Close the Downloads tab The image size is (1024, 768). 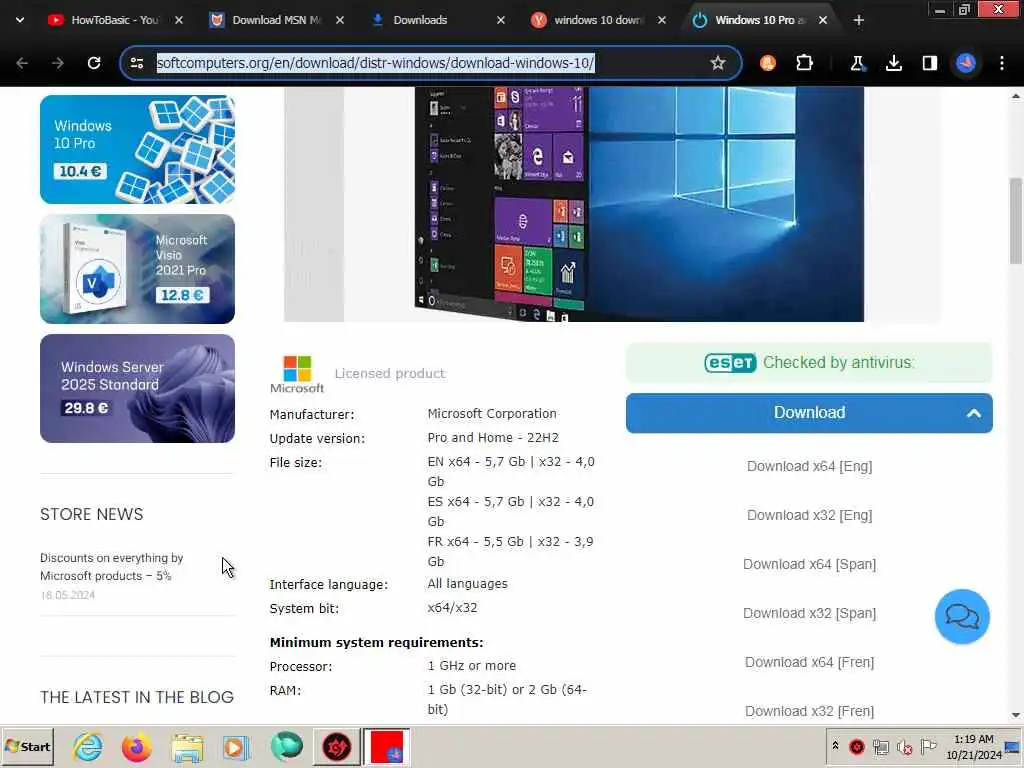click(501, 20)
